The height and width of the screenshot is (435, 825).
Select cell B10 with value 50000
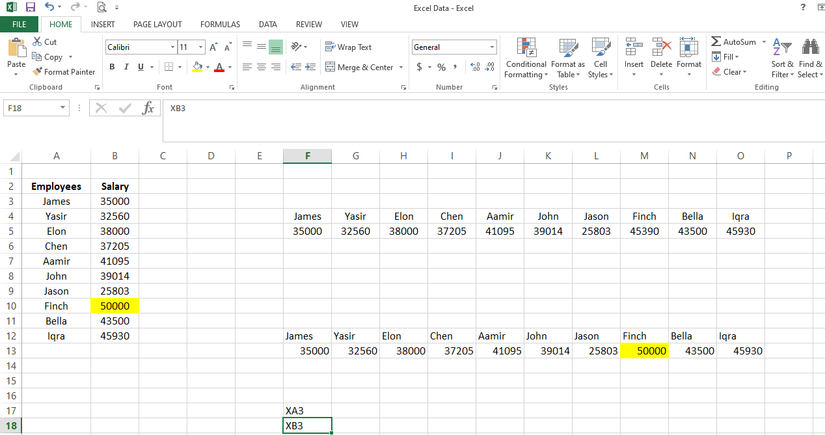115,306
